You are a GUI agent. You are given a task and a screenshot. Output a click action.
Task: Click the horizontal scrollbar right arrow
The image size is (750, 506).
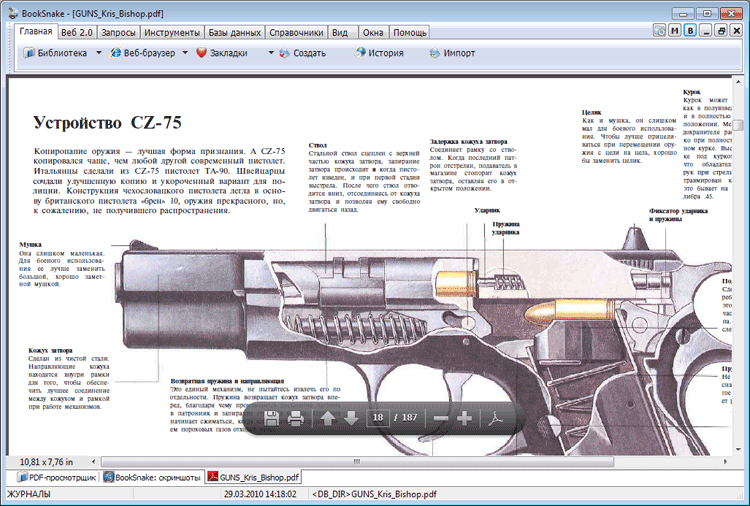726,462
